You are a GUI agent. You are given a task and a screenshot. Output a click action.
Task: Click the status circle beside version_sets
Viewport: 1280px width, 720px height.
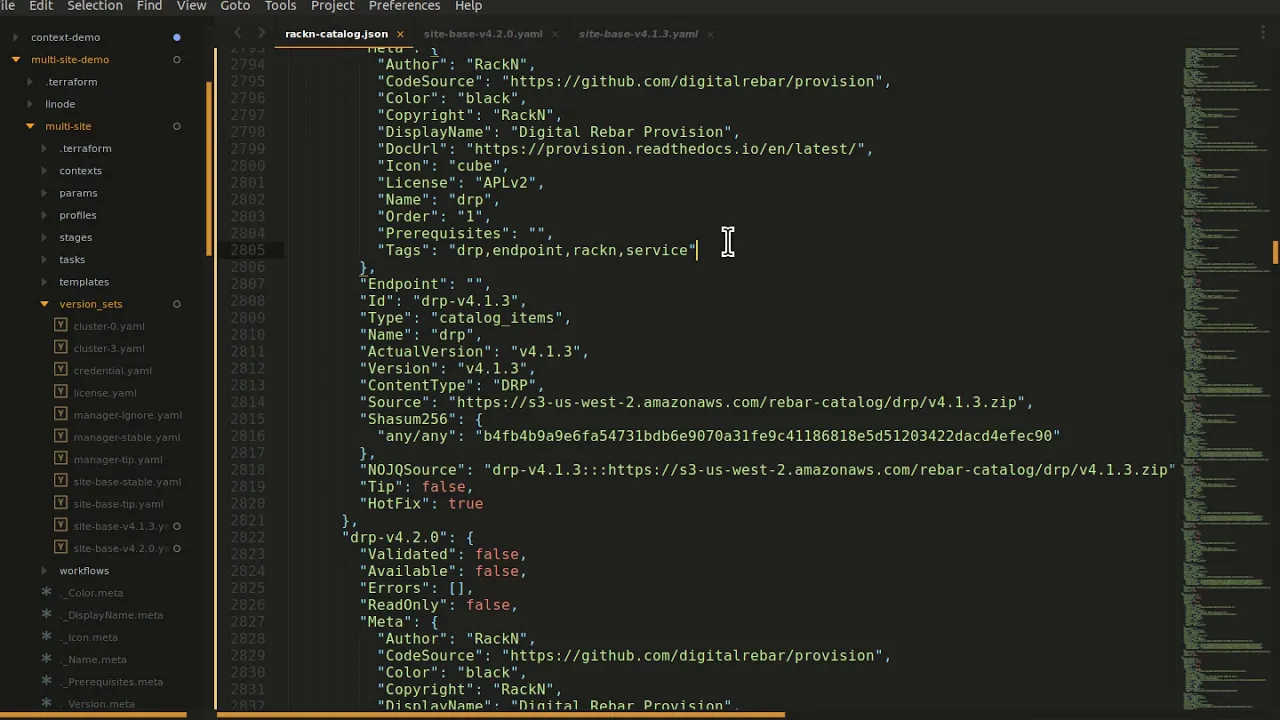[x=177, y=304]
